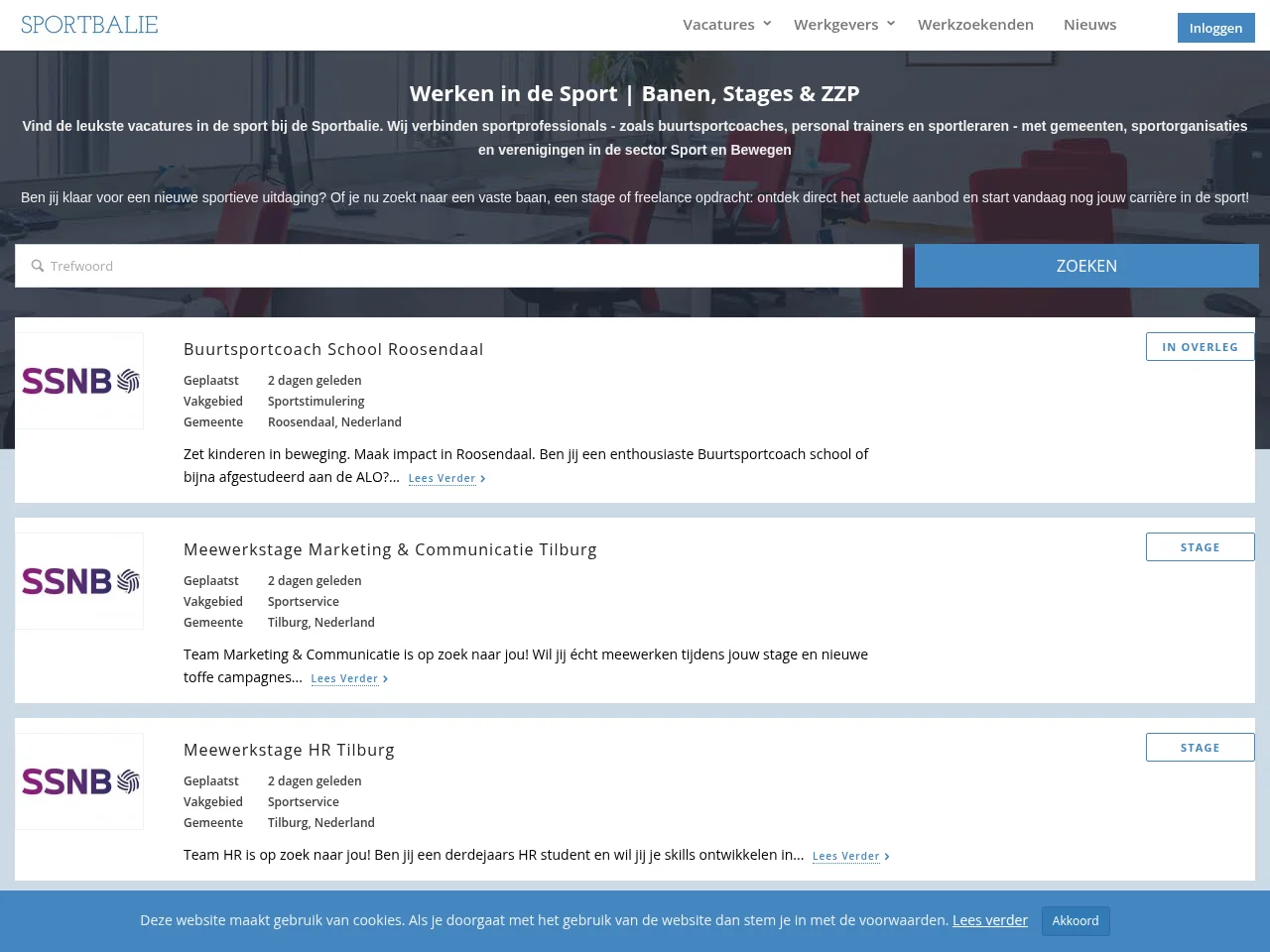Open Lees verder link in cookie banner

(x=990, y=920)
